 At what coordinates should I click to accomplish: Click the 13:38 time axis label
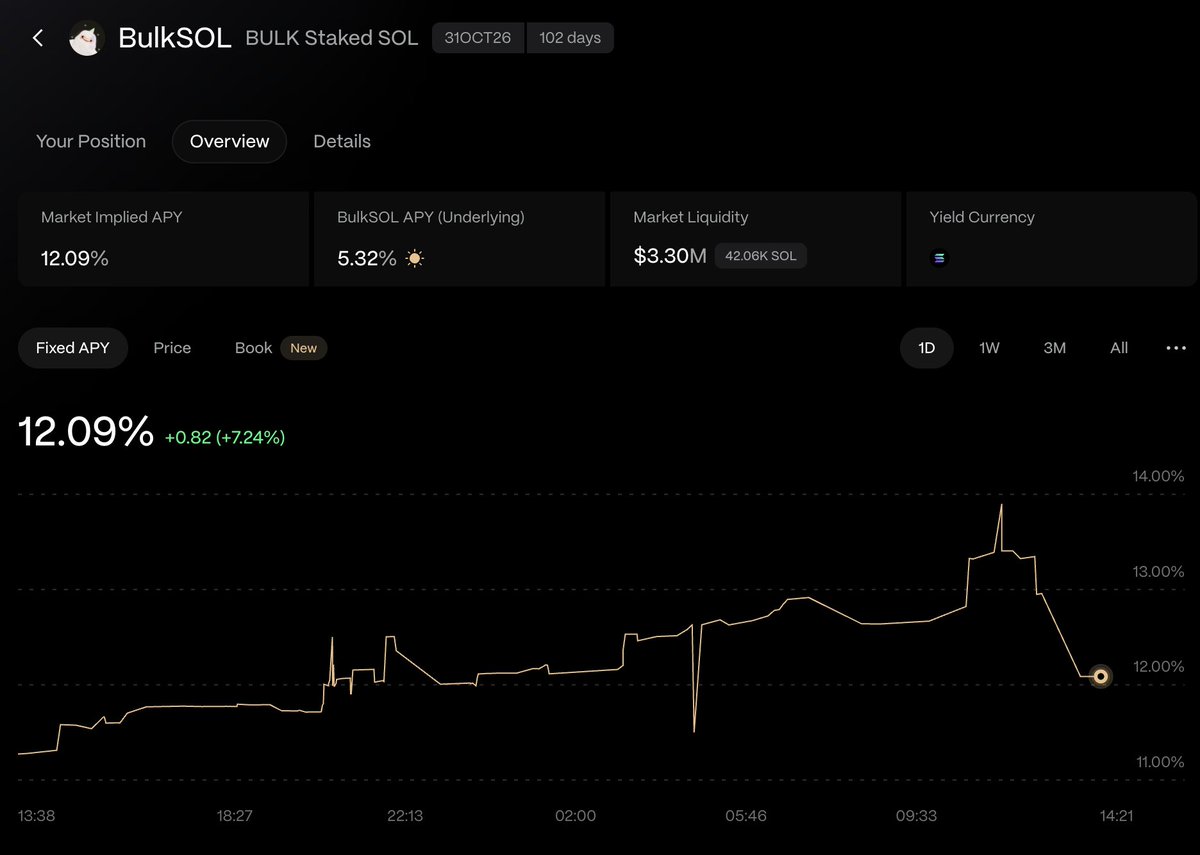38,816
